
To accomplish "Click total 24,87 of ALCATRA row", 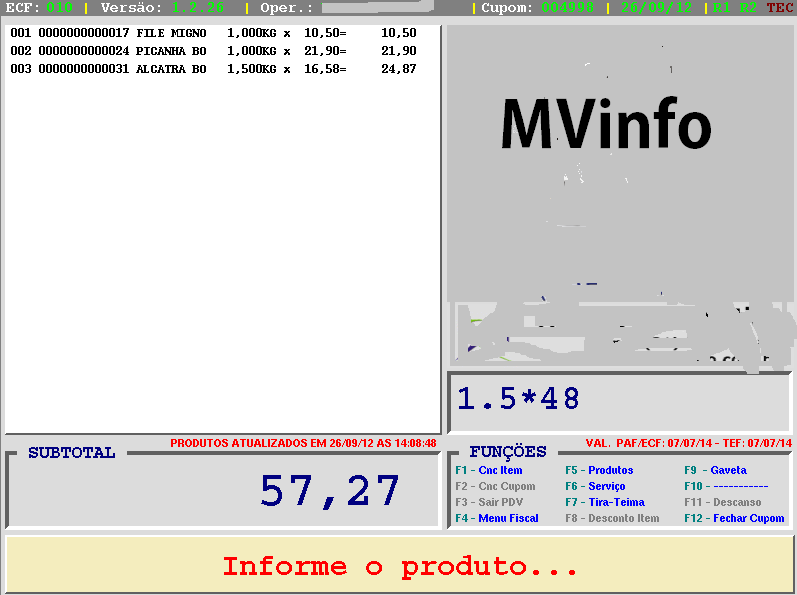I will 399,69.
